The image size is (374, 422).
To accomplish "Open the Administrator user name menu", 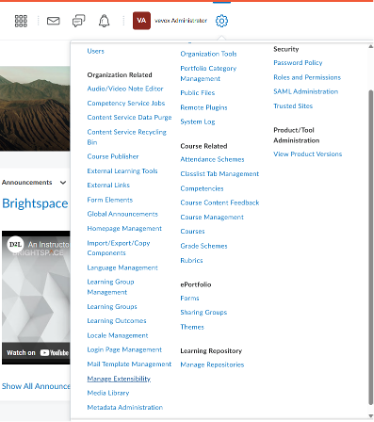I will pos(181,21).
